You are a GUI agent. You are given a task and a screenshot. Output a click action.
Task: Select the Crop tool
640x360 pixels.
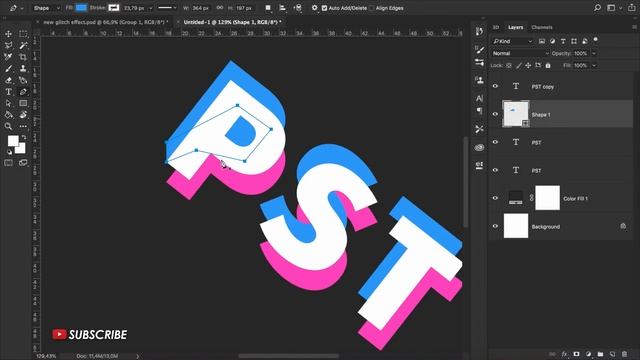click(23, 57)
